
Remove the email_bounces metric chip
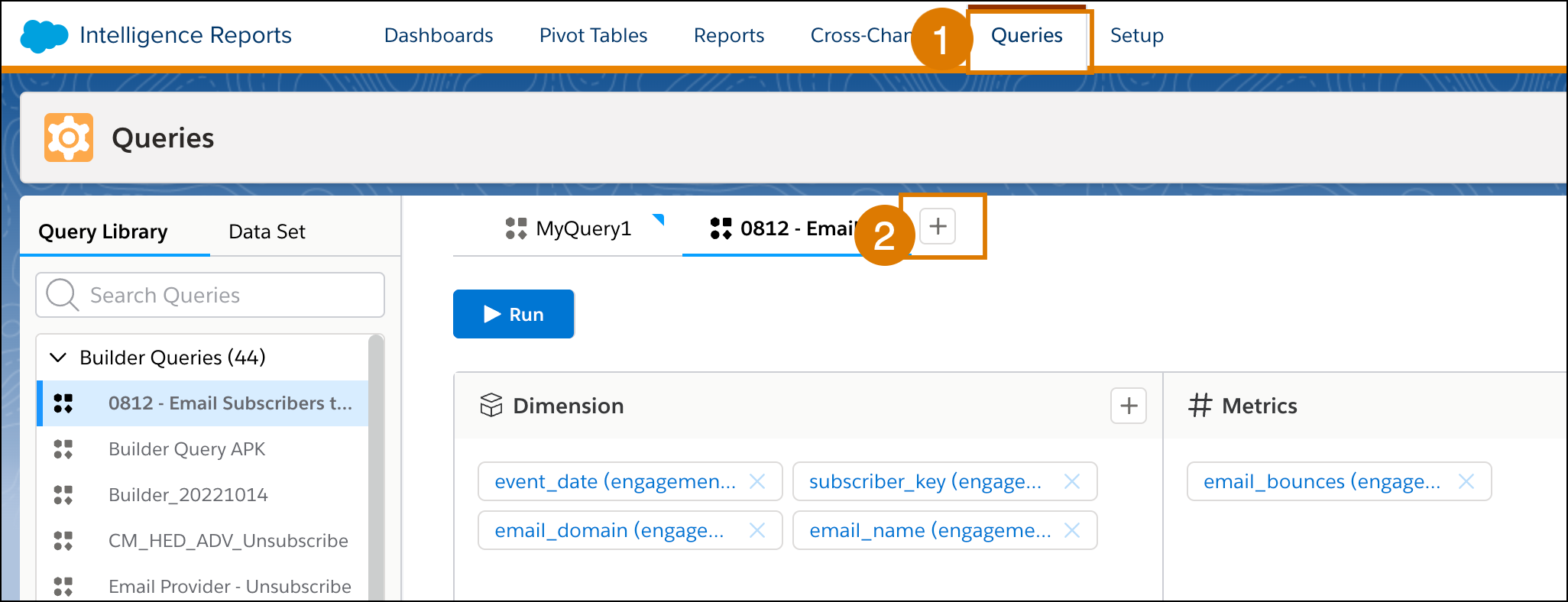[1466, 481]
